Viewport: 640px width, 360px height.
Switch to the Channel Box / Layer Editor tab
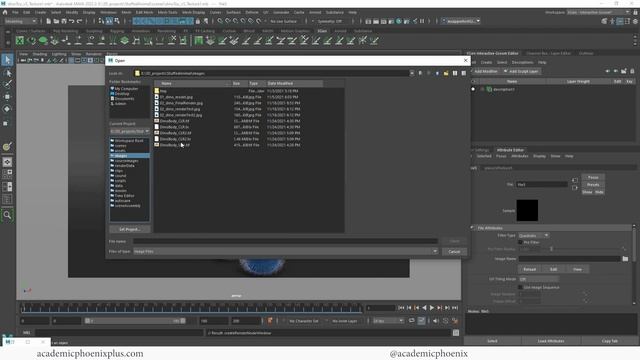tap(549, 53)
